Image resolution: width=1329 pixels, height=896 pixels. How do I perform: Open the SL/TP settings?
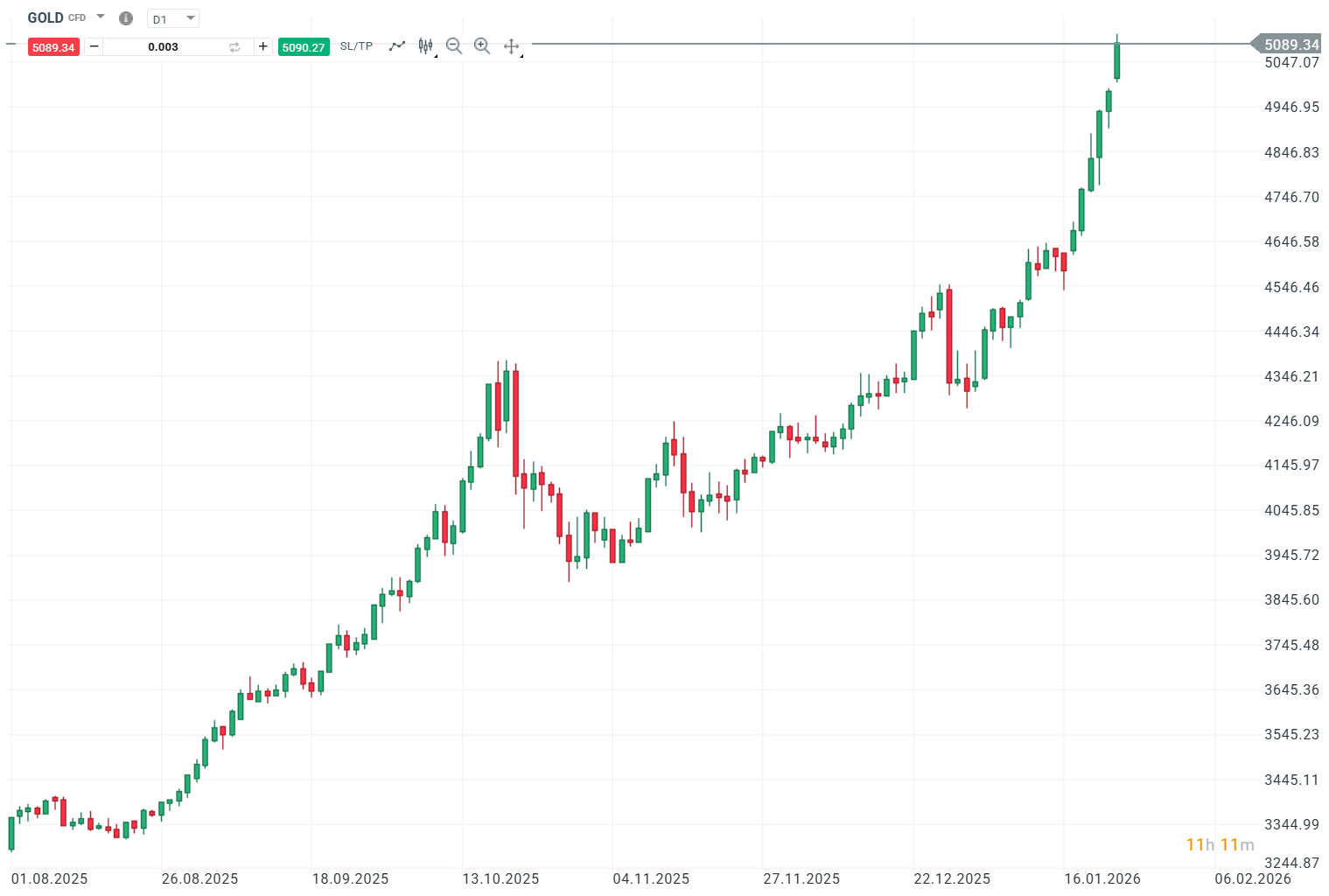(356, 46)
